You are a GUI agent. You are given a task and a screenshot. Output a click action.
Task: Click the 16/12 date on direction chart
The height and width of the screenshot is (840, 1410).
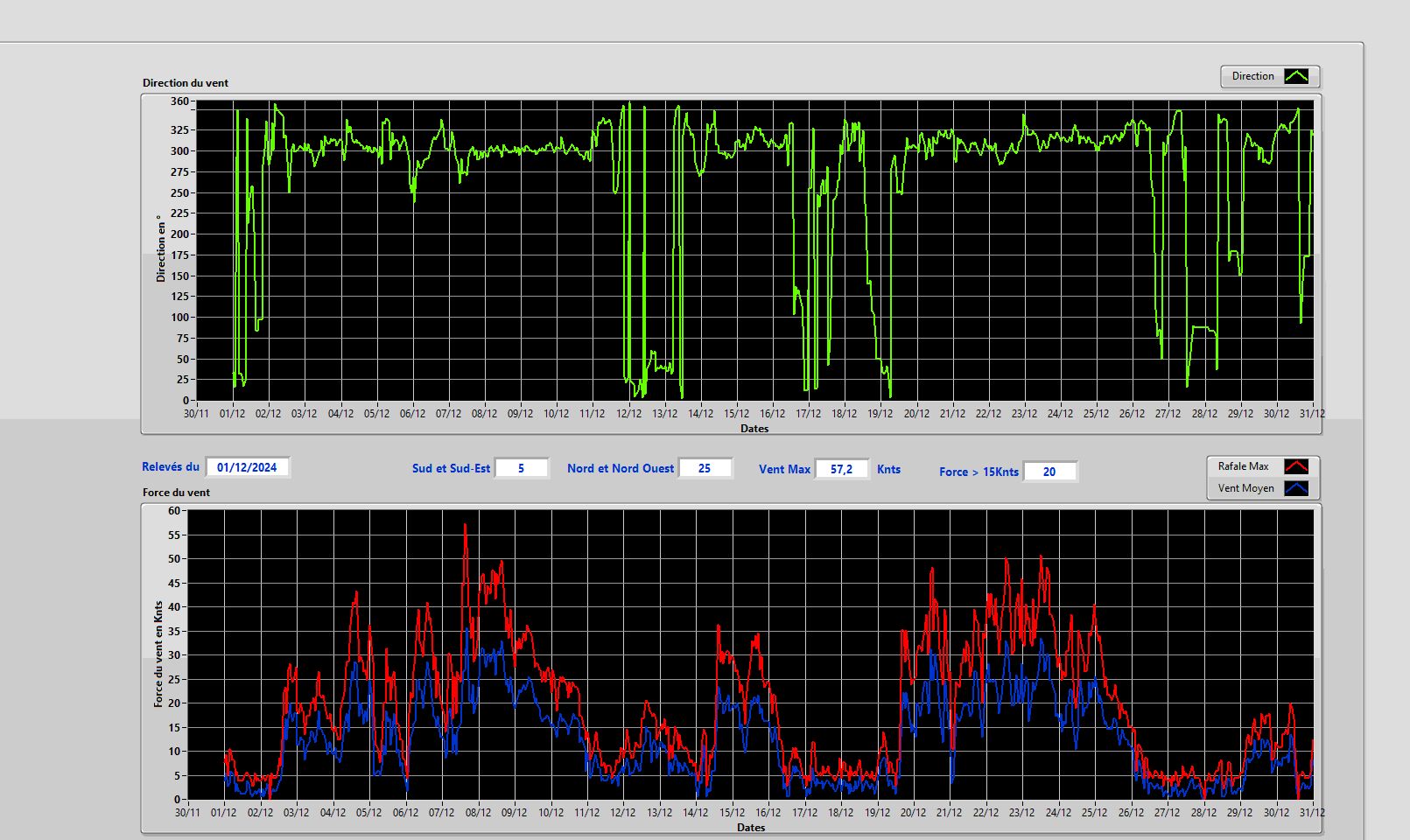coord(772,414)
